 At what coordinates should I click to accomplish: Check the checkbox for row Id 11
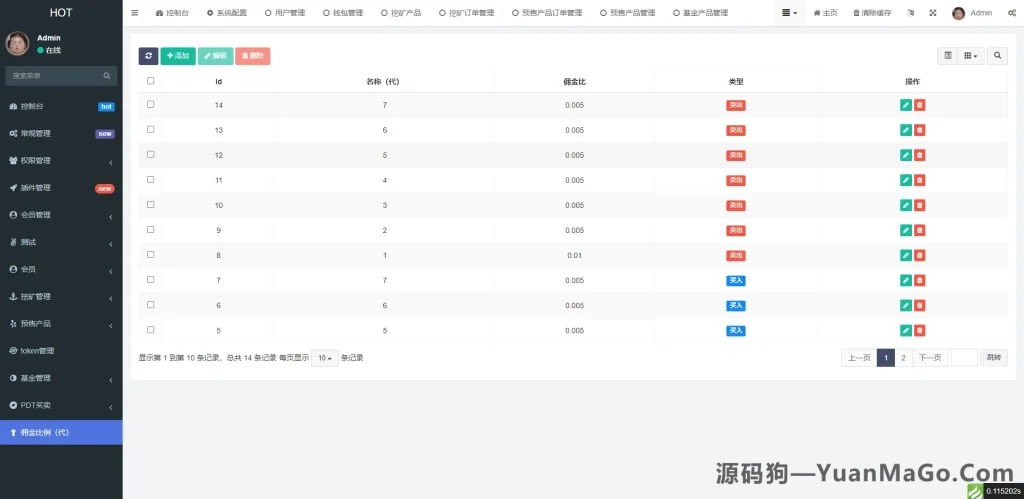click(x=151, y=180)
